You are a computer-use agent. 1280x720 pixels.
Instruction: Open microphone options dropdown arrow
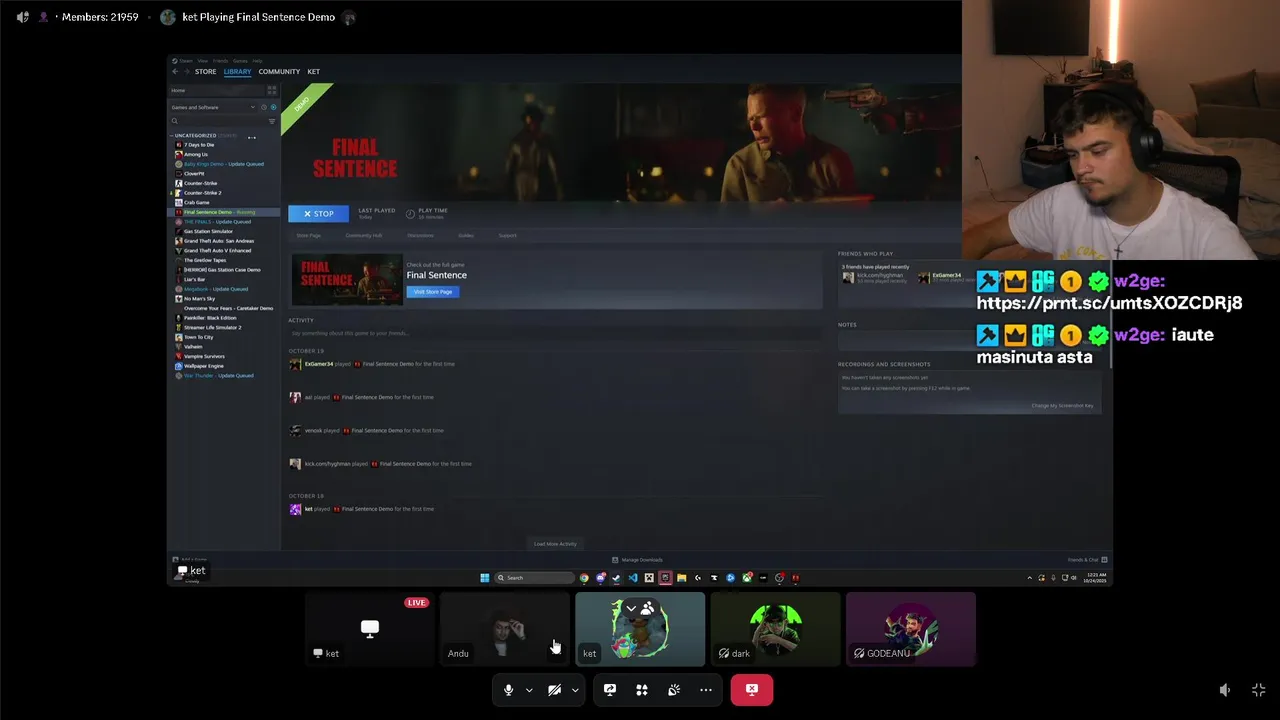click(529, 690)
